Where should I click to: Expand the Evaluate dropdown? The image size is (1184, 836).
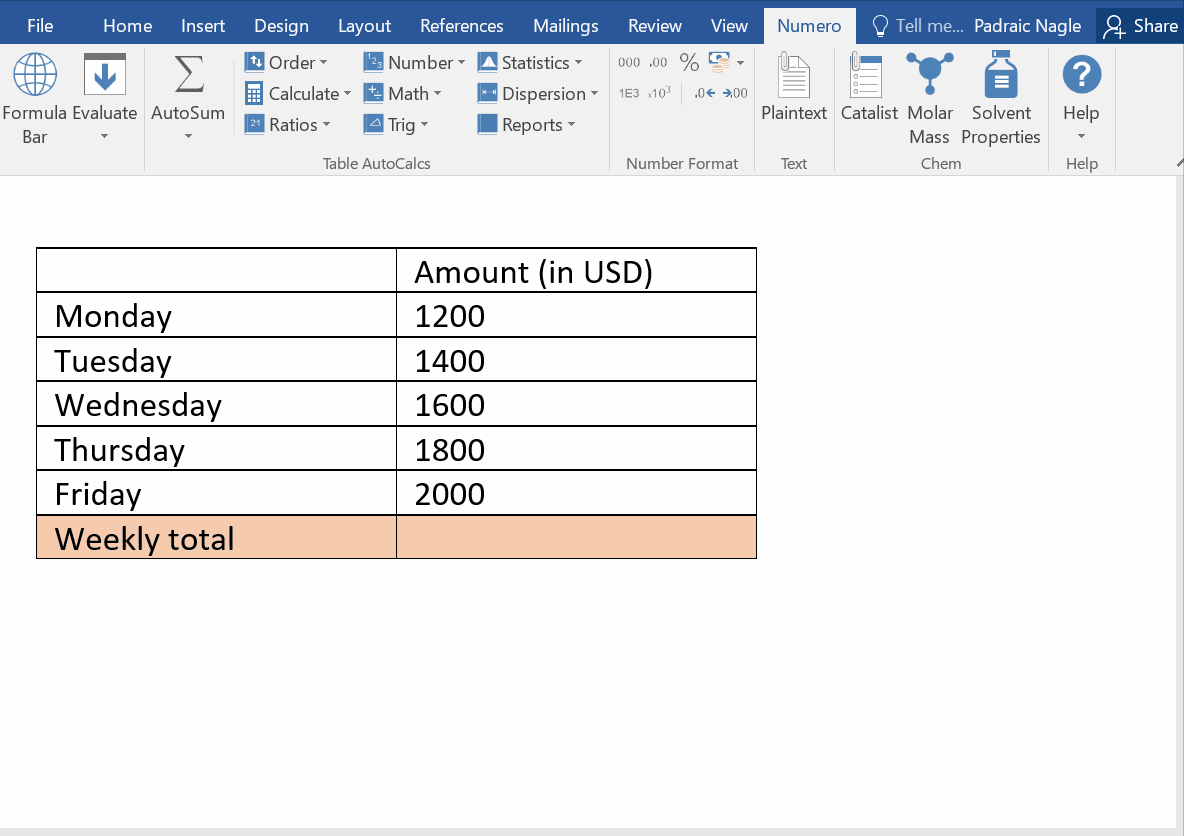point(104,136)
